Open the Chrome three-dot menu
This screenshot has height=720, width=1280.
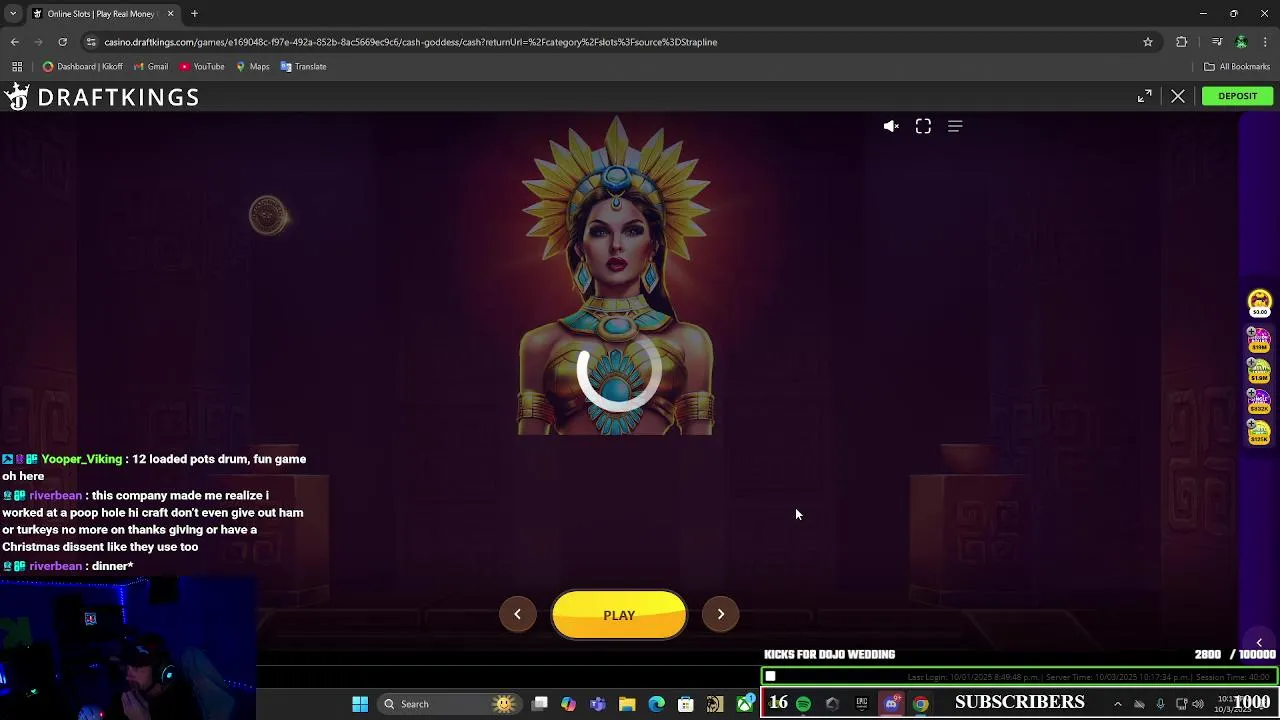1265,42
